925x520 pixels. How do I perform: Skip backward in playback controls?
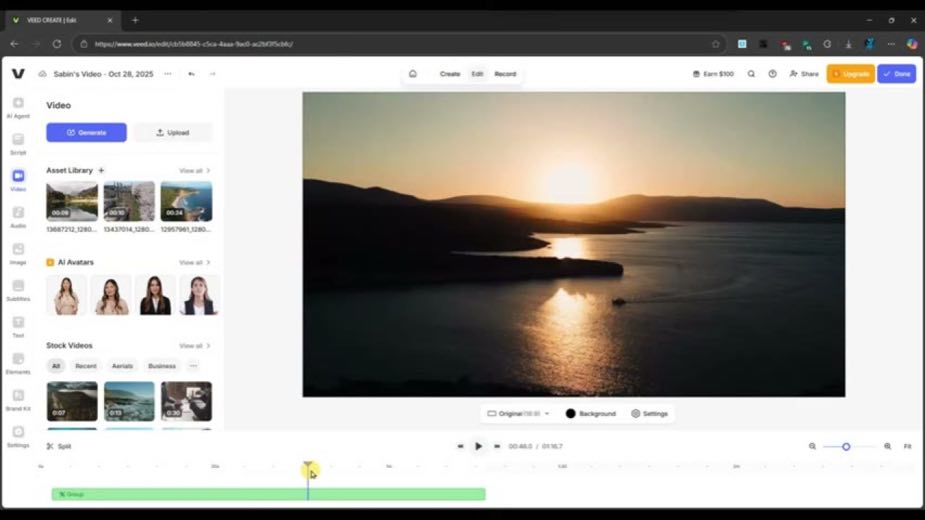460,446
